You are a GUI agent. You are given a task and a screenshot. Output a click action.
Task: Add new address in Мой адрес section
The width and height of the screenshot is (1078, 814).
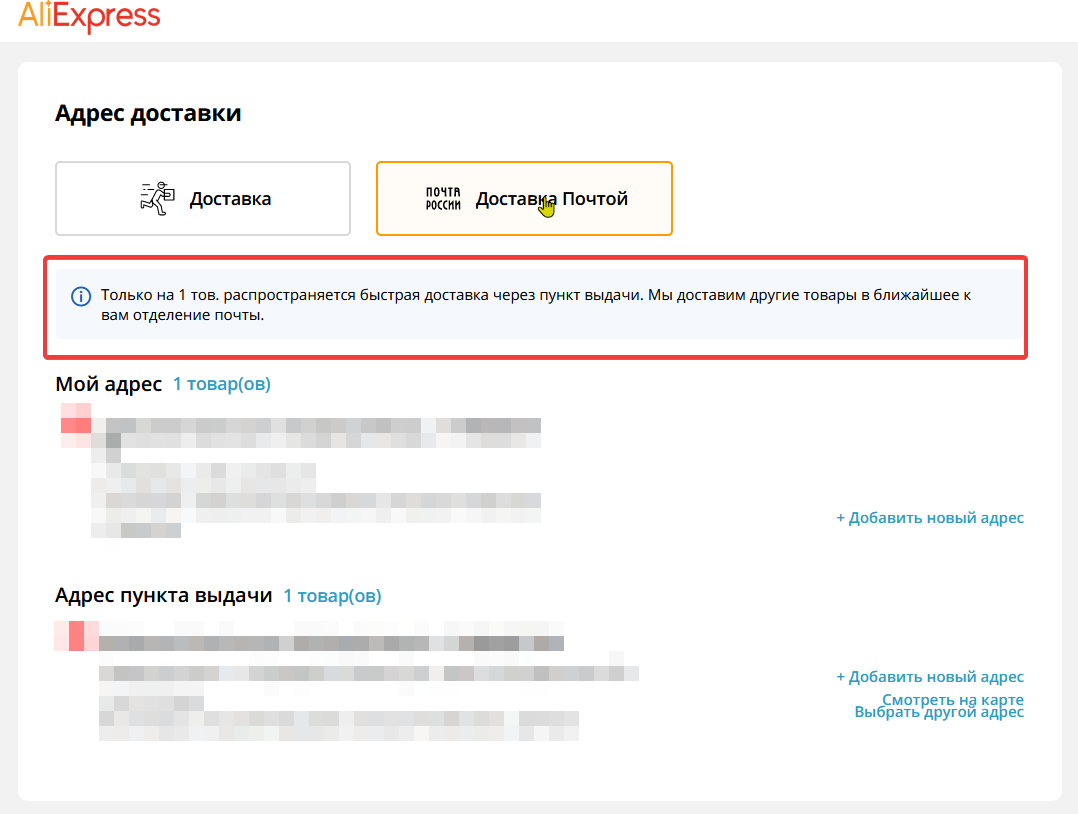[x=930, y=518]
